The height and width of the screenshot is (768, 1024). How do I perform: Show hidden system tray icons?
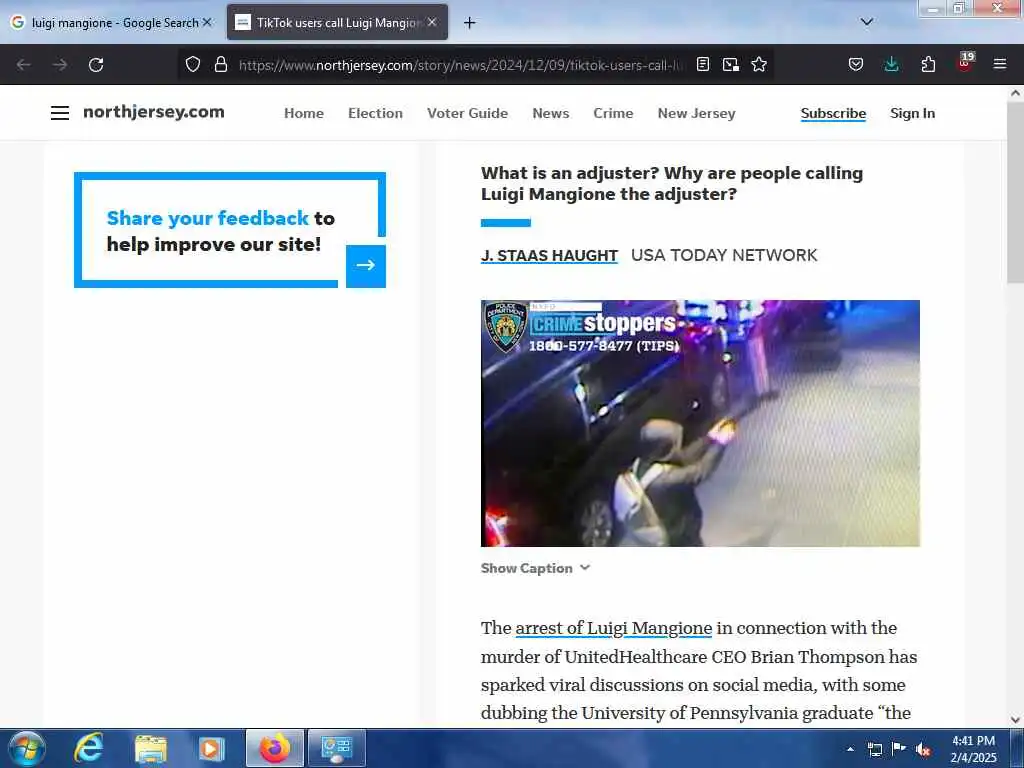coord(850,749)
